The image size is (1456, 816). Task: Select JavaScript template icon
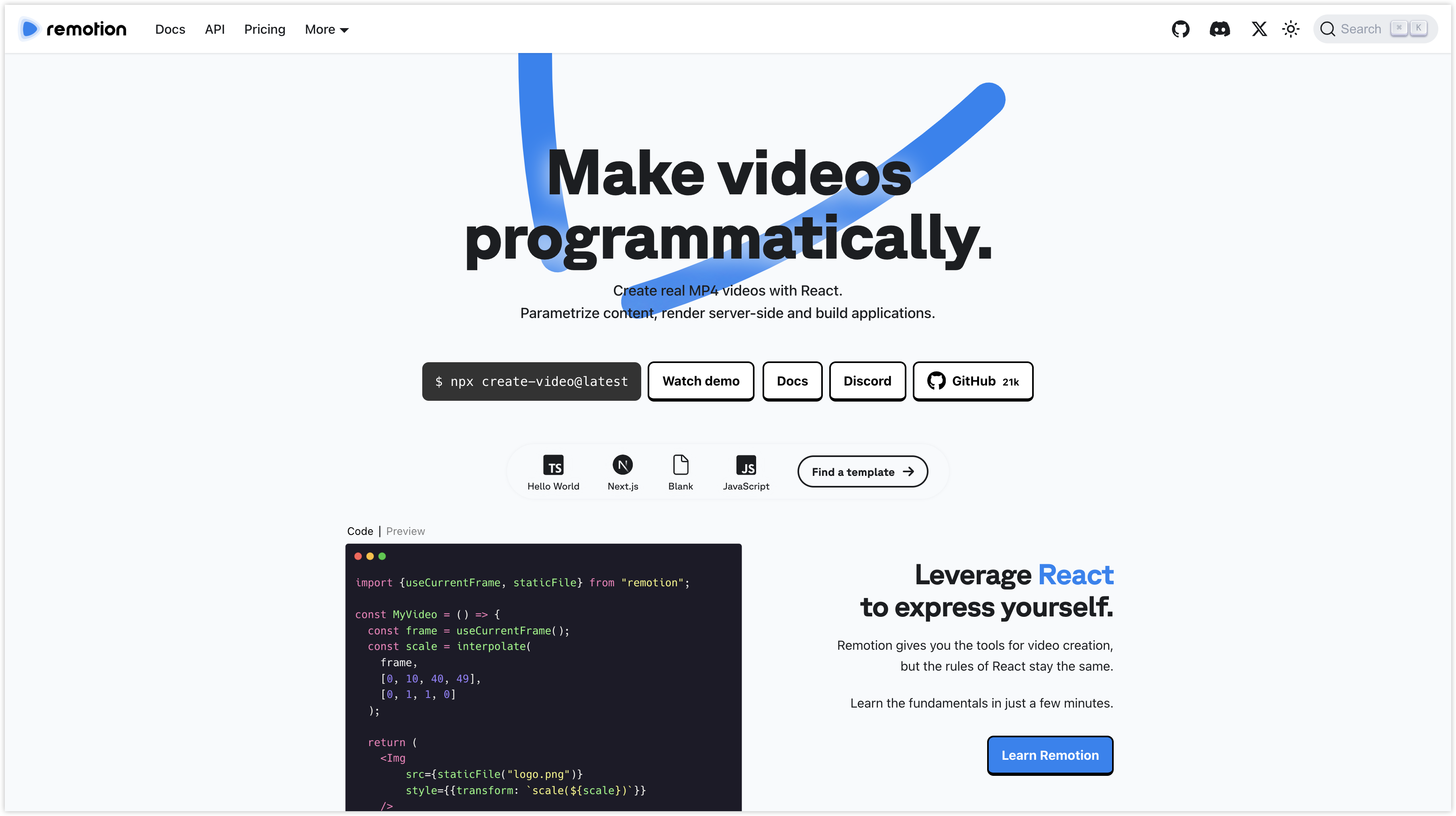tap(746, 465)
